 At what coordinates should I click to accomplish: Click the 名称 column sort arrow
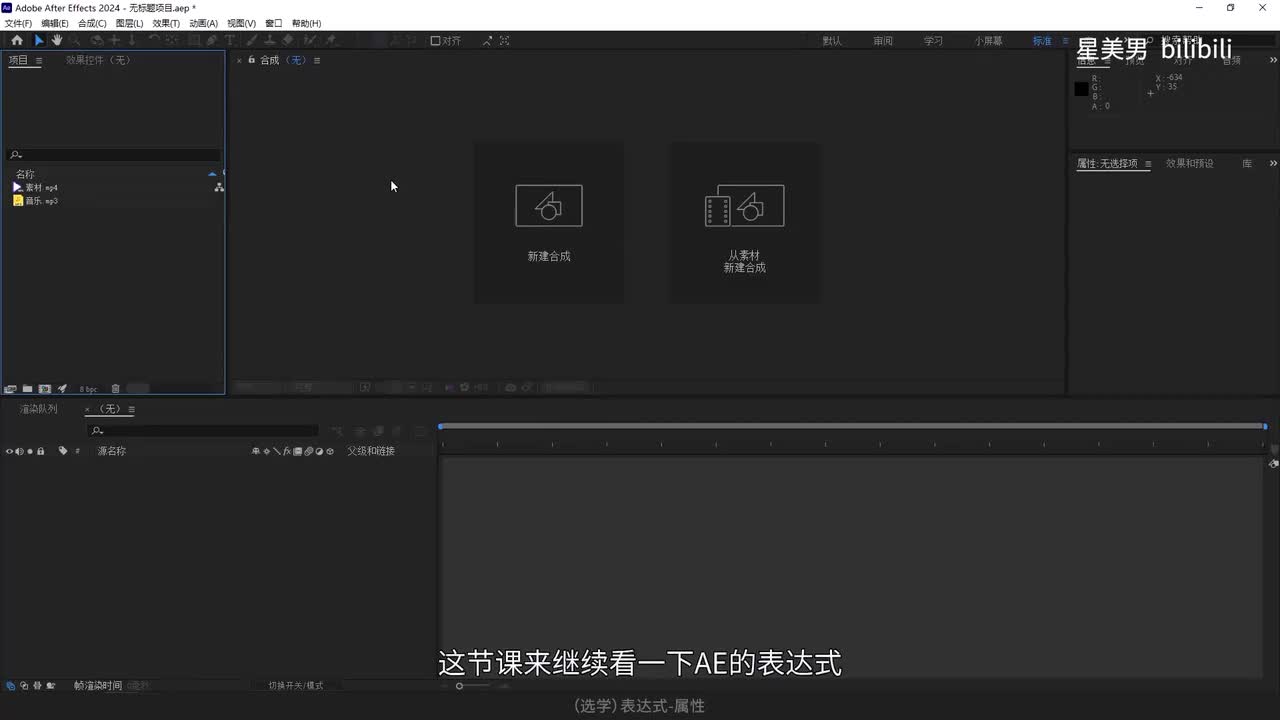pos(212,174)
